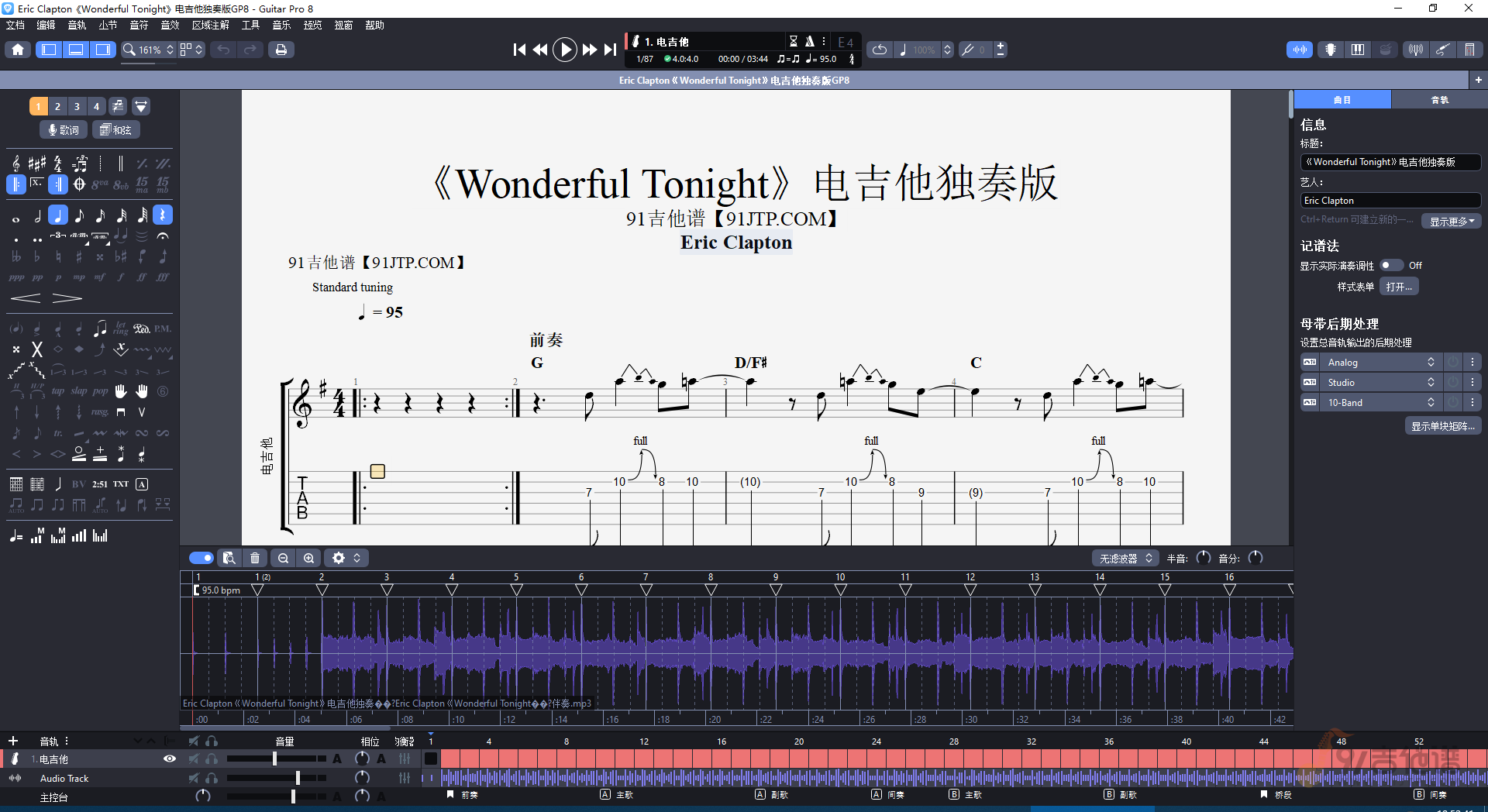This screenshot has width=1488, height=812.
Task: Switch to the 曲目 inspector tab
Action: 1342,100
